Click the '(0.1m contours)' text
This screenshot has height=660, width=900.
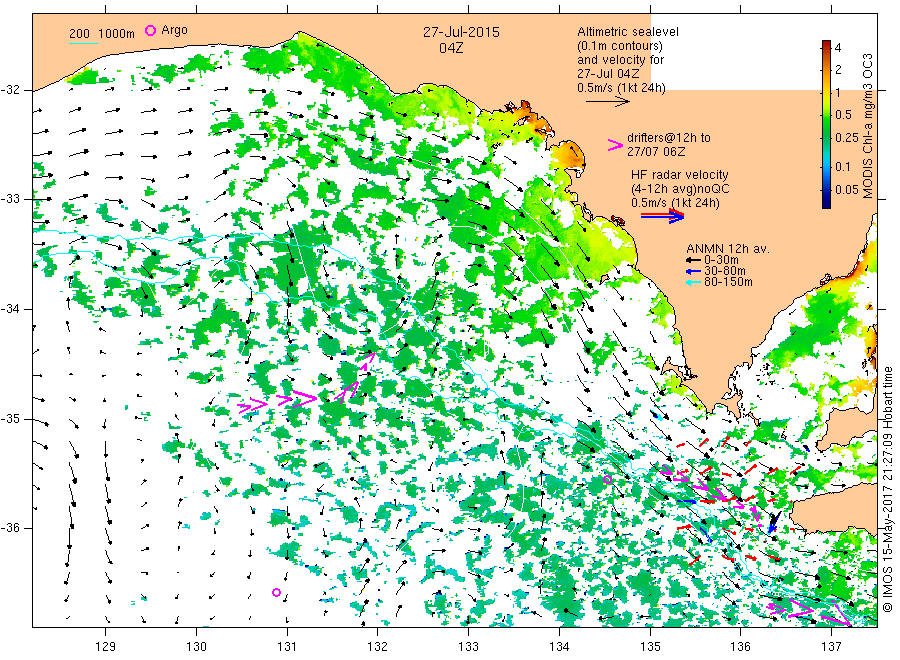pyautogui.click(x=620, y=46)
